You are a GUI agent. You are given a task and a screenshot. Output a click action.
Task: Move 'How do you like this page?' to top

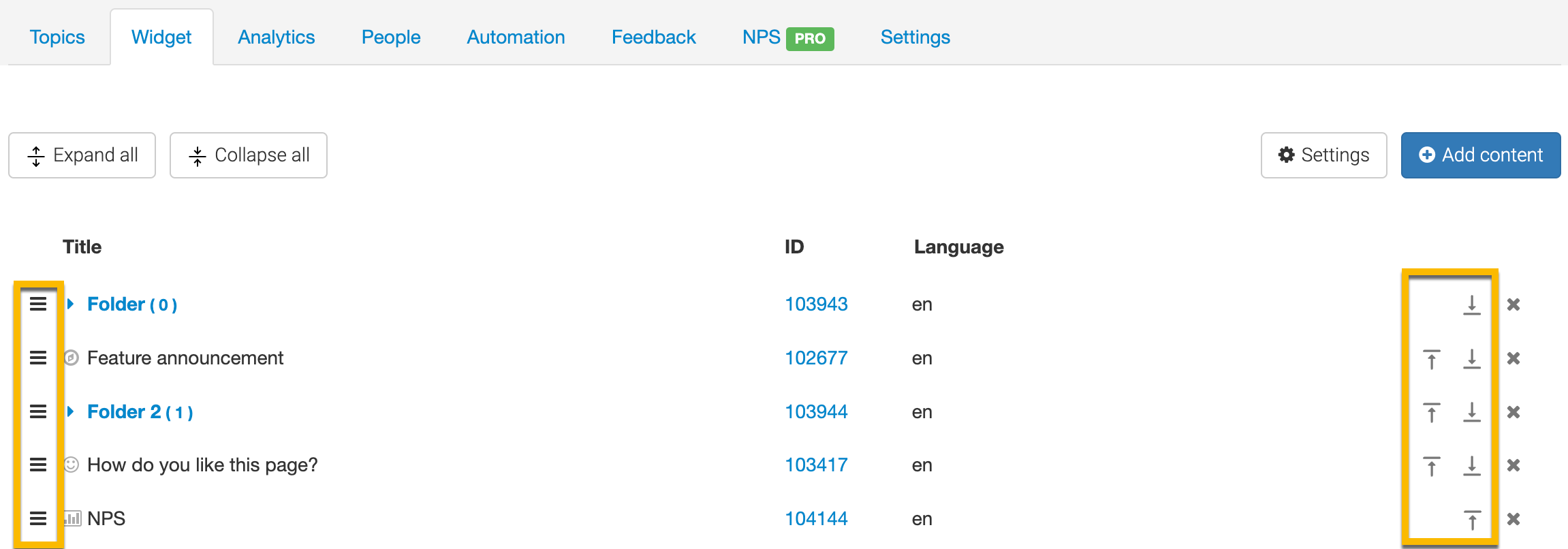click(1431, 466)
